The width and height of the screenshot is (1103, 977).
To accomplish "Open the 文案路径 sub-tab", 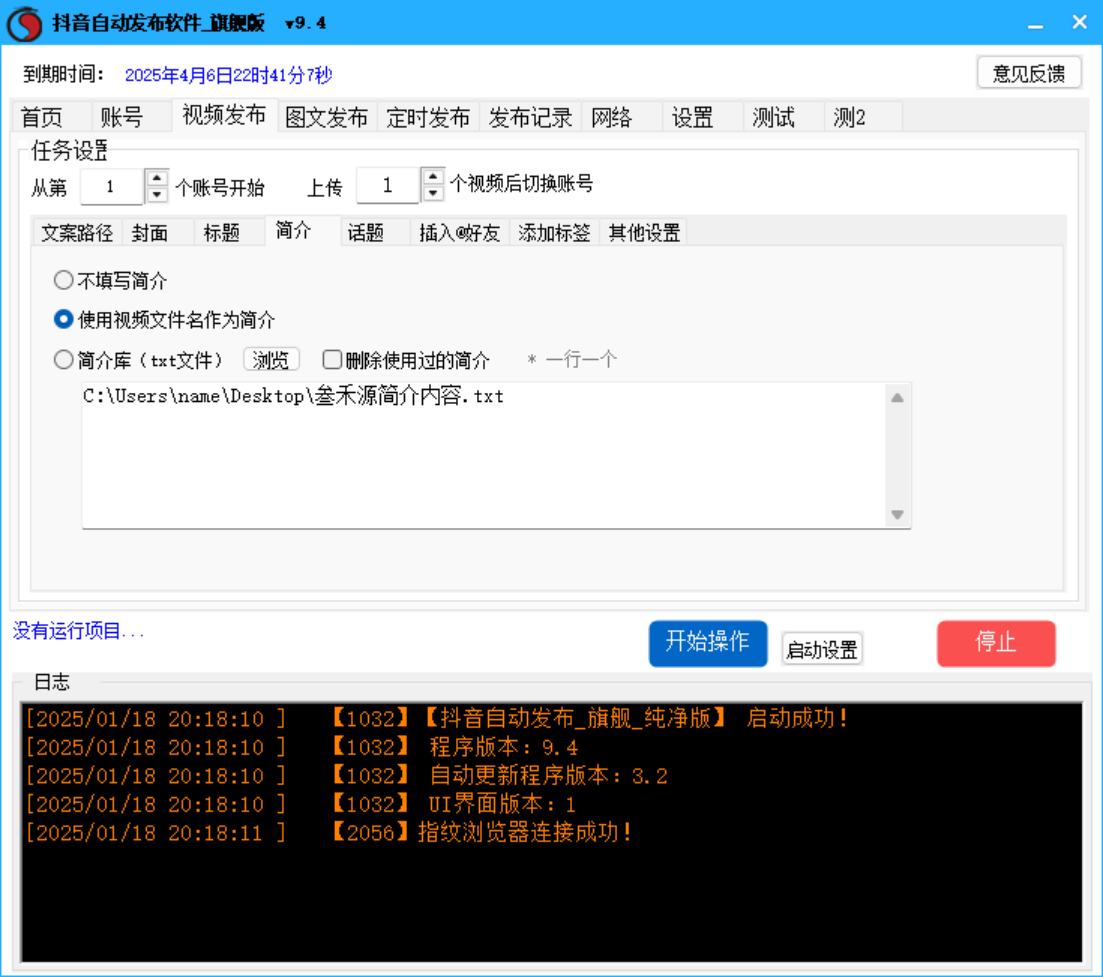I will click(x=77, y=233).
